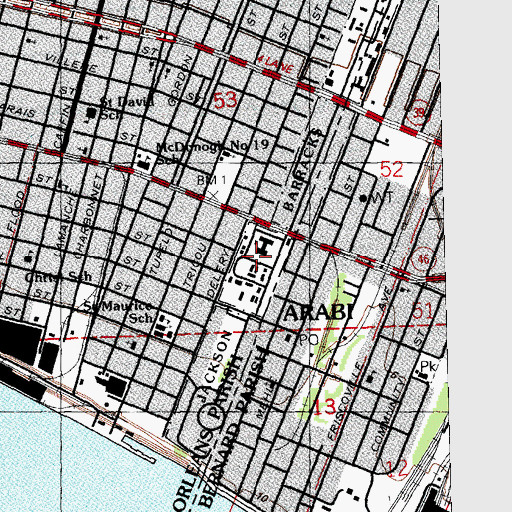Image resolution: width=512 pixels, height=512 pixels.
Task: Click the MT label east of Barracks
Action: (382, 198)
